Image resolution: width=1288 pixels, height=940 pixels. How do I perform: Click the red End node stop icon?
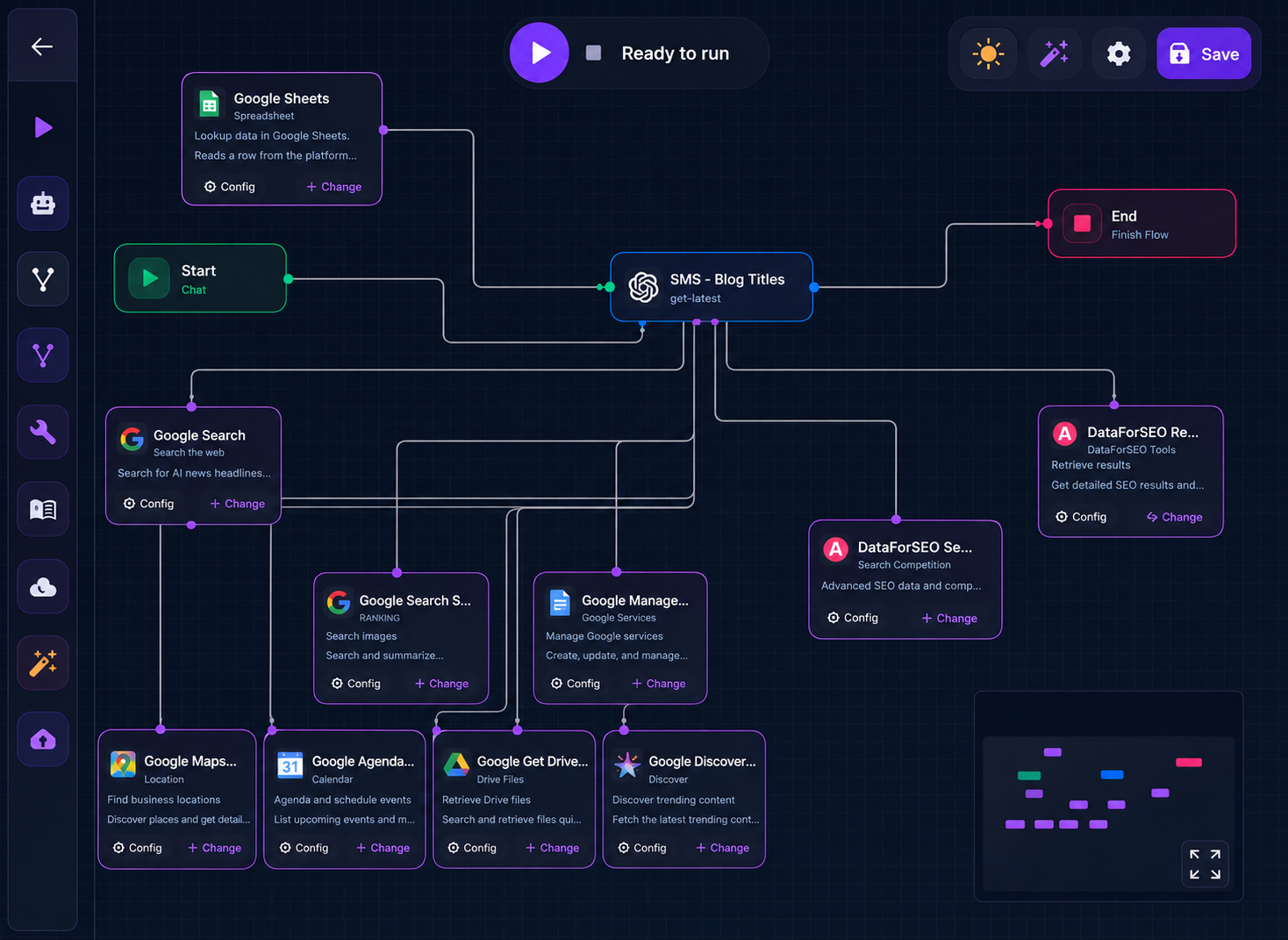pyautogui.click(x=1083, y=223)
